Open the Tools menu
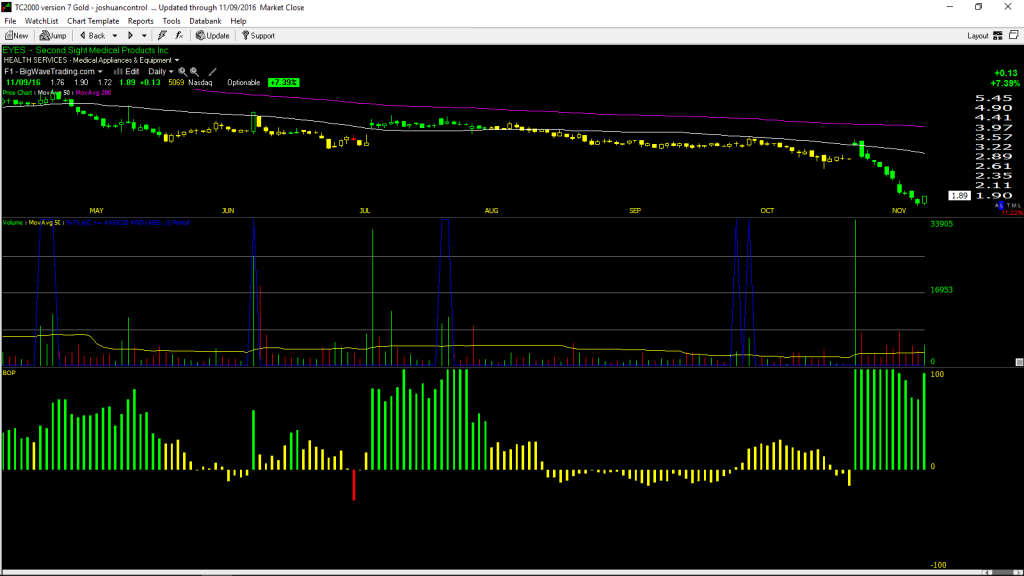 coord(171,21)
